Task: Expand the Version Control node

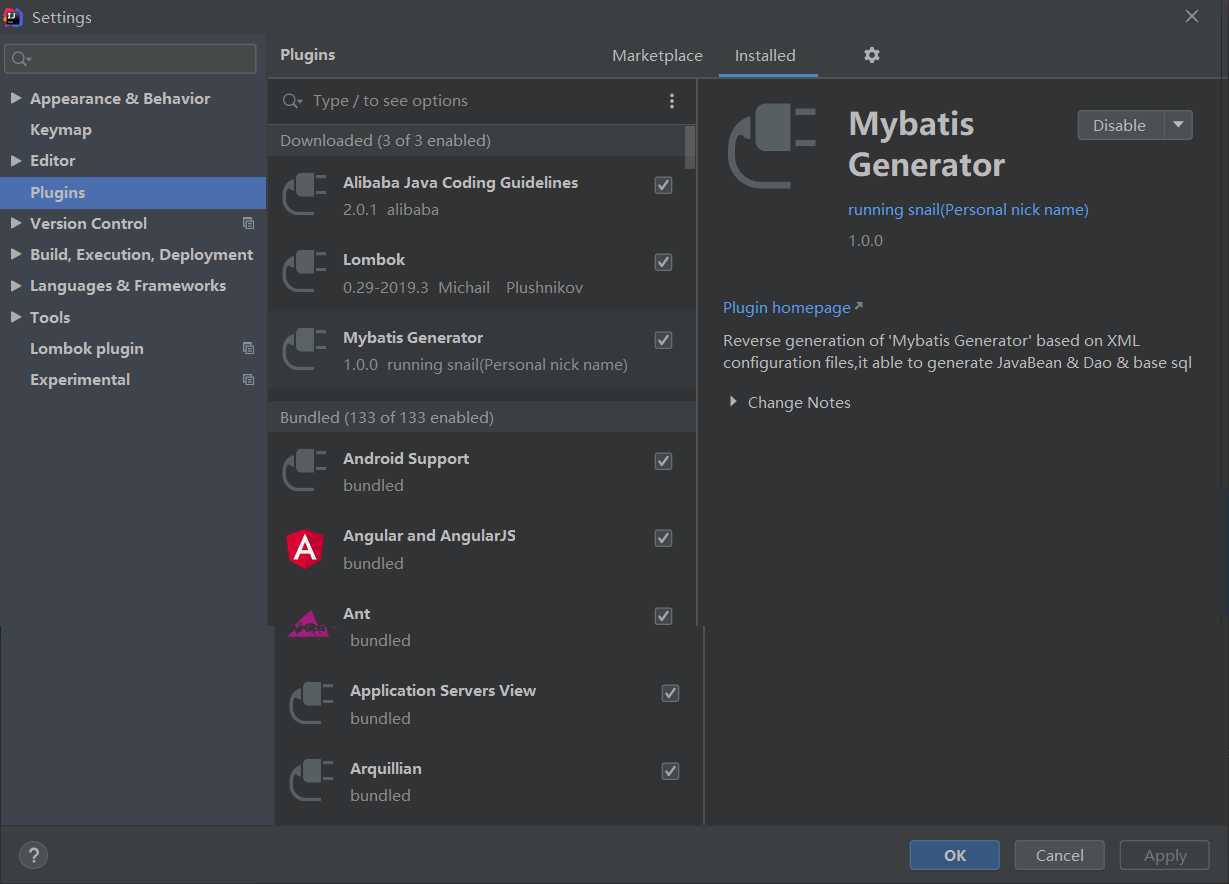Action: point(15,223)
